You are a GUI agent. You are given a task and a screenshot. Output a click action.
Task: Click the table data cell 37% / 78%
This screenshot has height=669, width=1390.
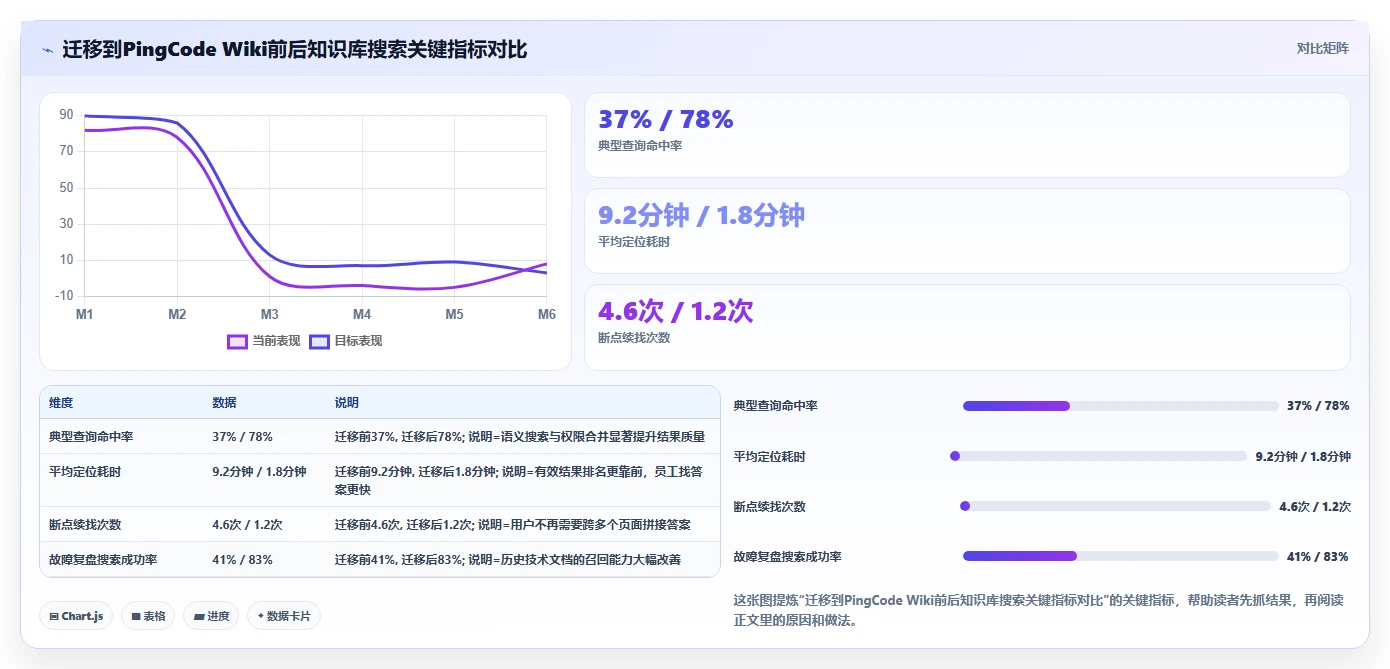tap(242, 437)
